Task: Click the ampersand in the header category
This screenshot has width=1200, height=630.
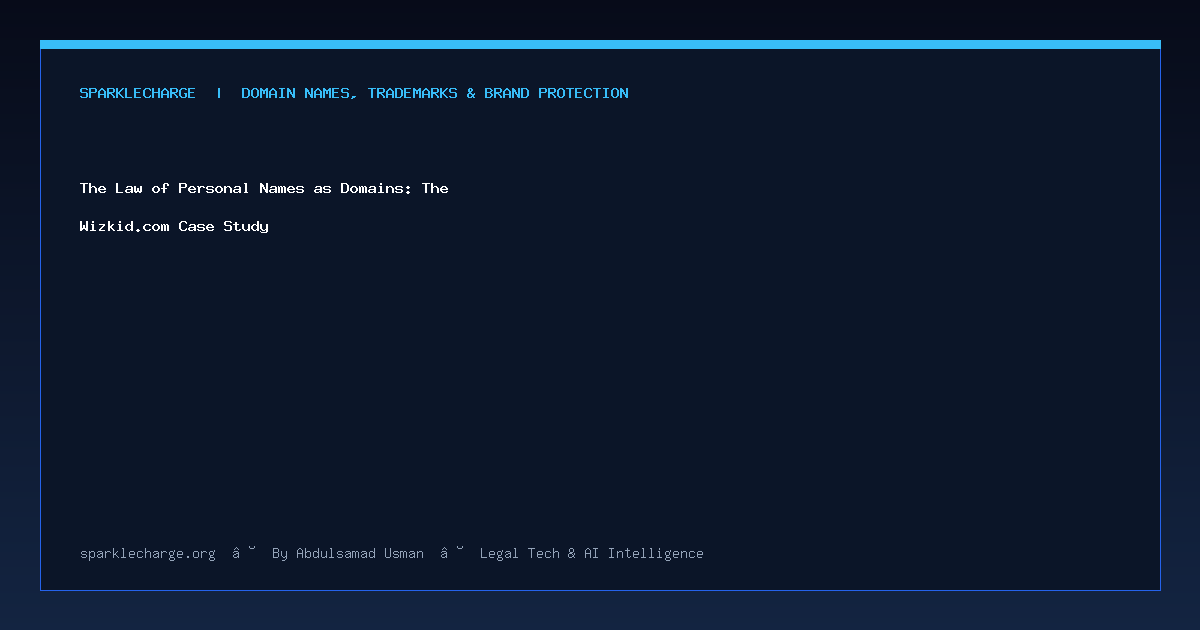Action: (471, 93)
